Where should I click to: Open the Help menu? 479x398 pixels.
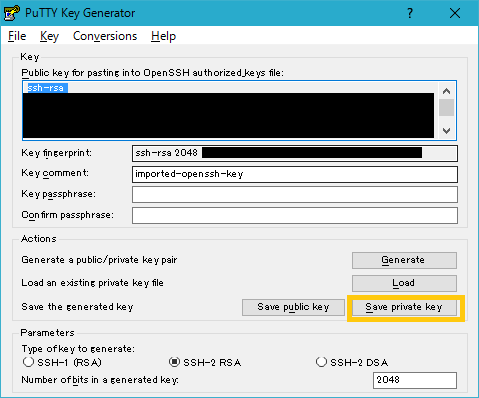tap(163, 36)
